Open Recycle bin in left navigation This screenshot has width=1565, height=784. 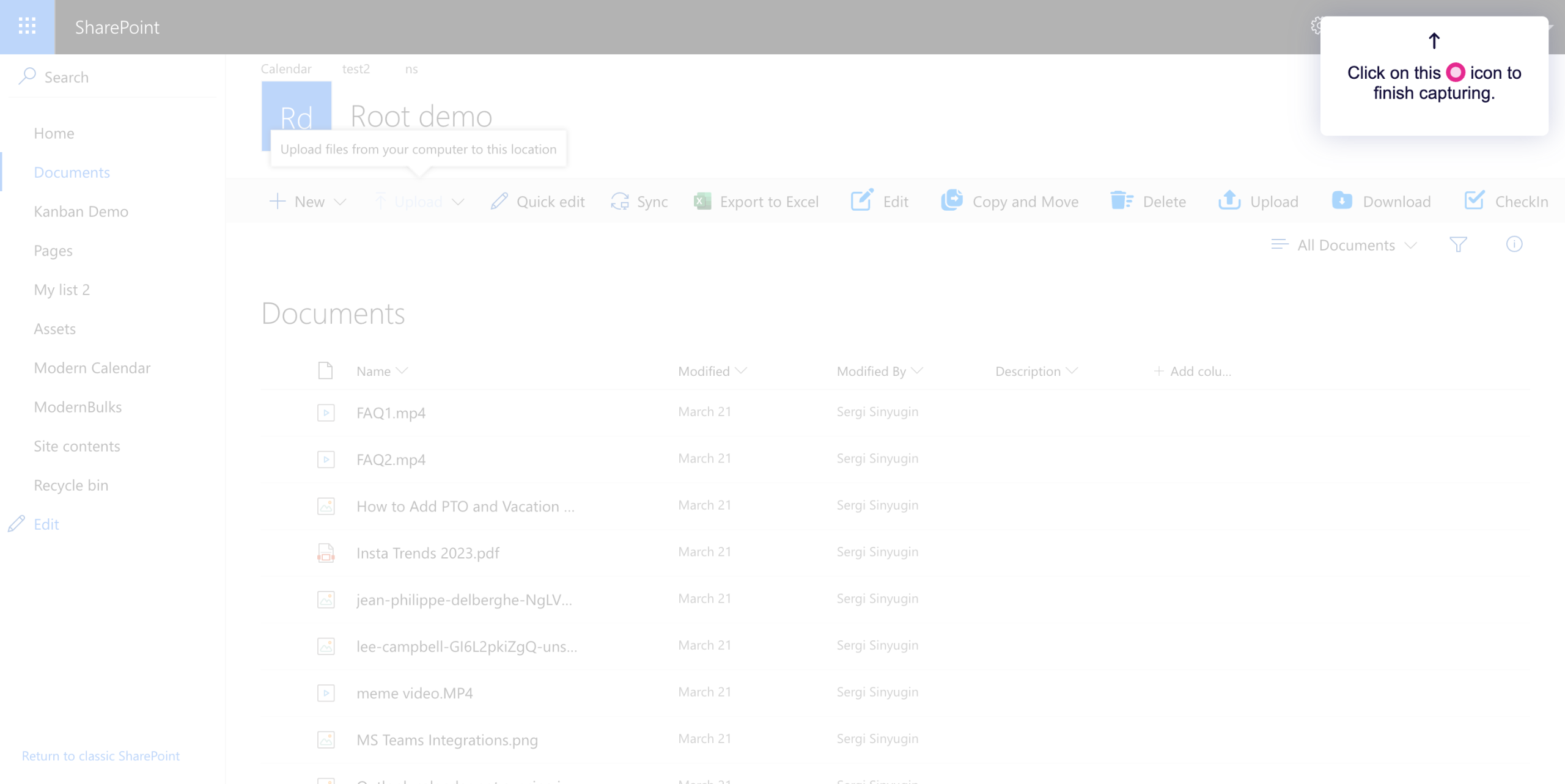[x=71, y=485]
